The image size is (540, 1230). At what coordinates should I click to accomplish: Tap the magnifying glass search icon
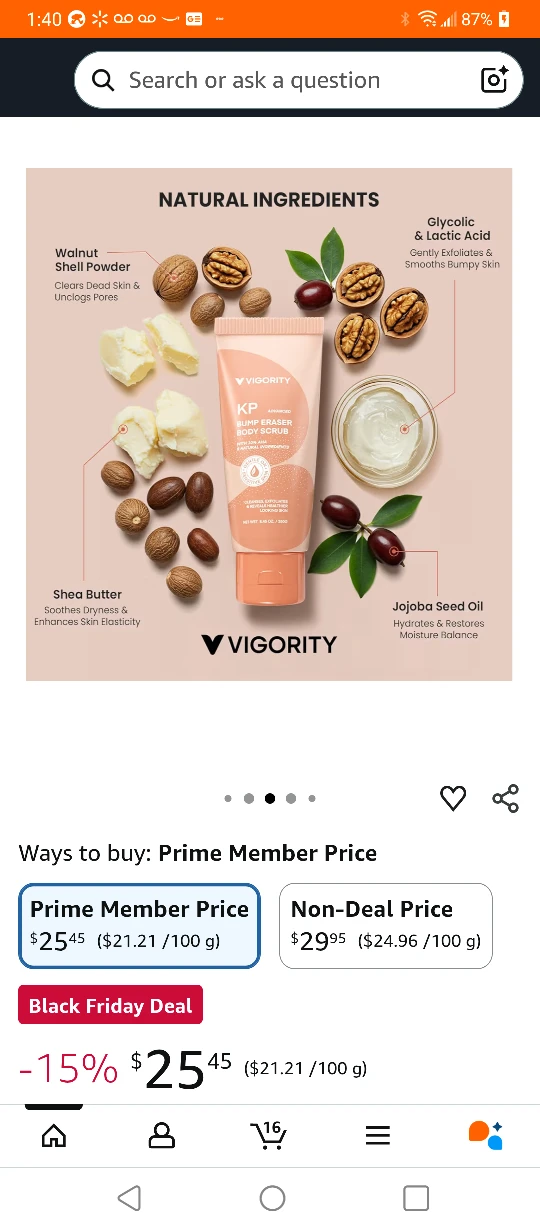click(x=103, y=81)
